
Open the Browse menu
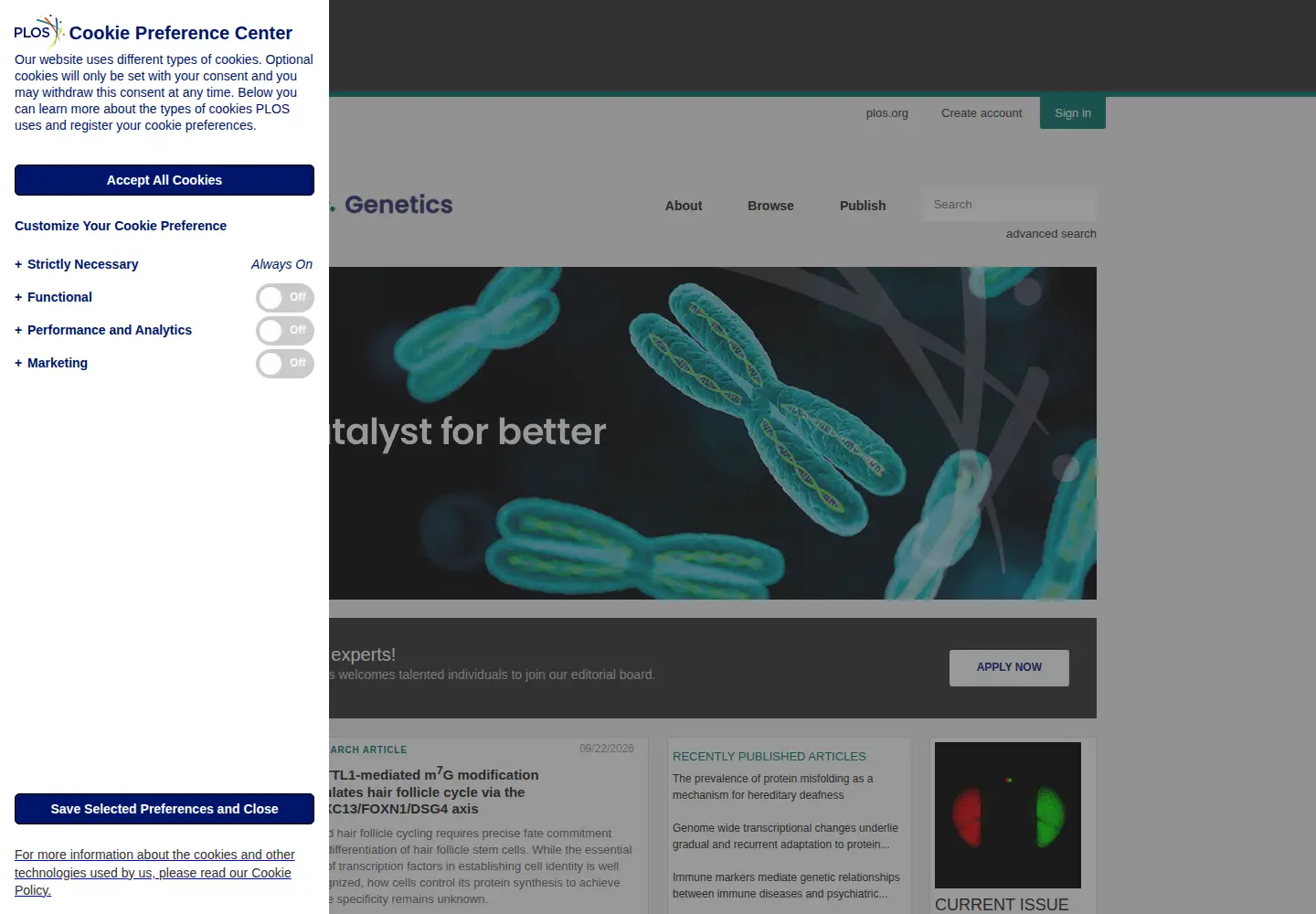point(770,206)
